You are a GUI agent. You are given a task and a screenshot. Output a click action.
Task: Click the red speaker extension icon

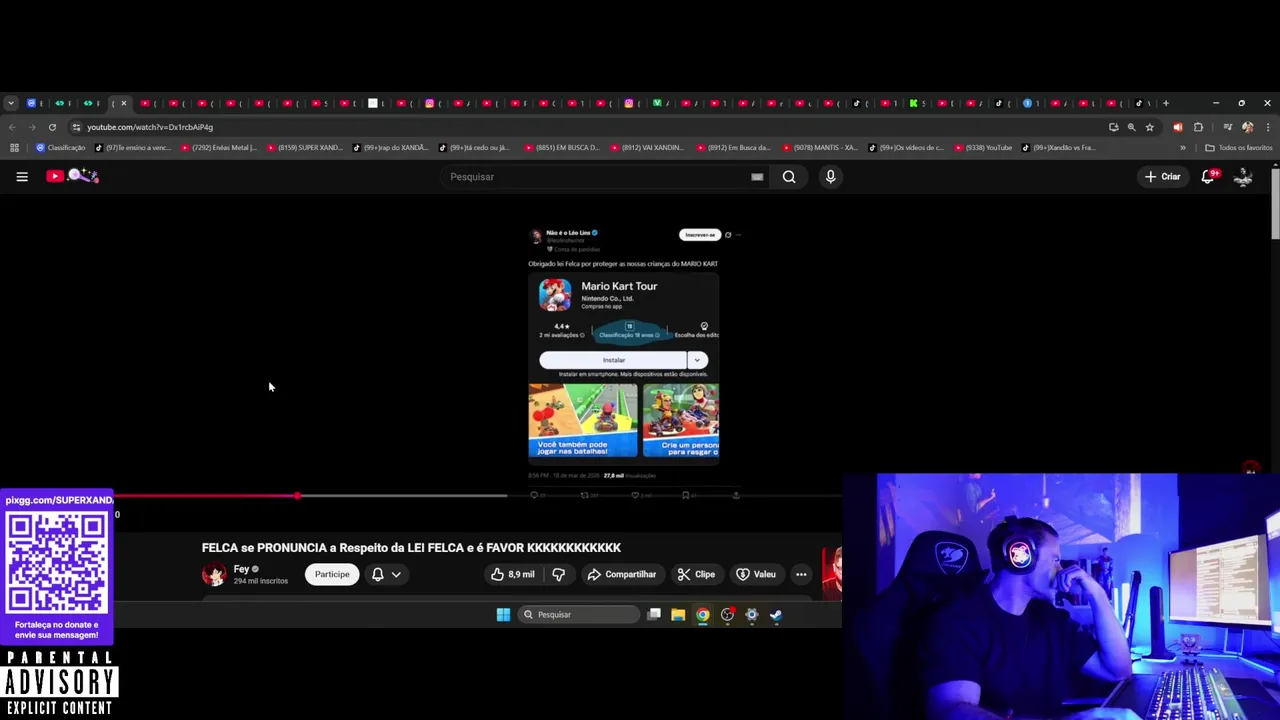coord(1177,127)
